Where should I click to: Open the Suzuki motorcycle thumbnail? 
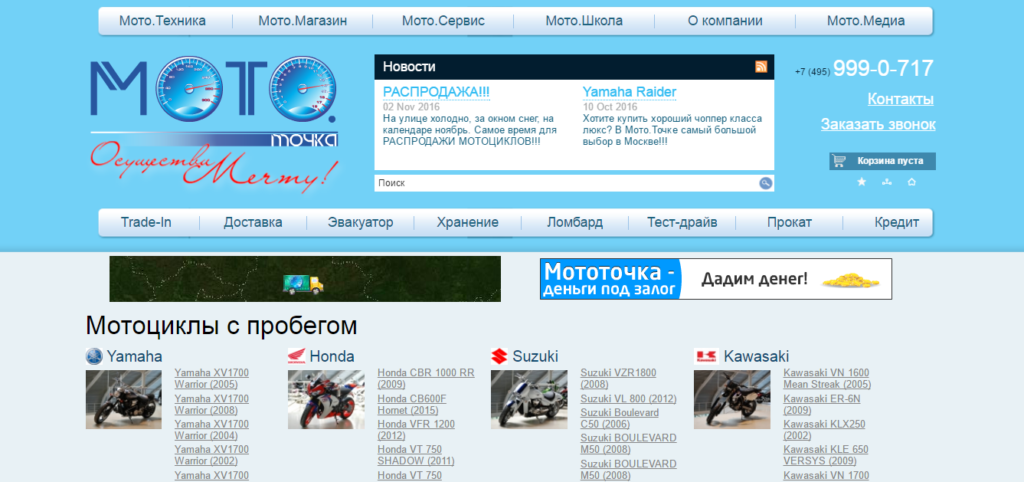click(x=529, y=400)
